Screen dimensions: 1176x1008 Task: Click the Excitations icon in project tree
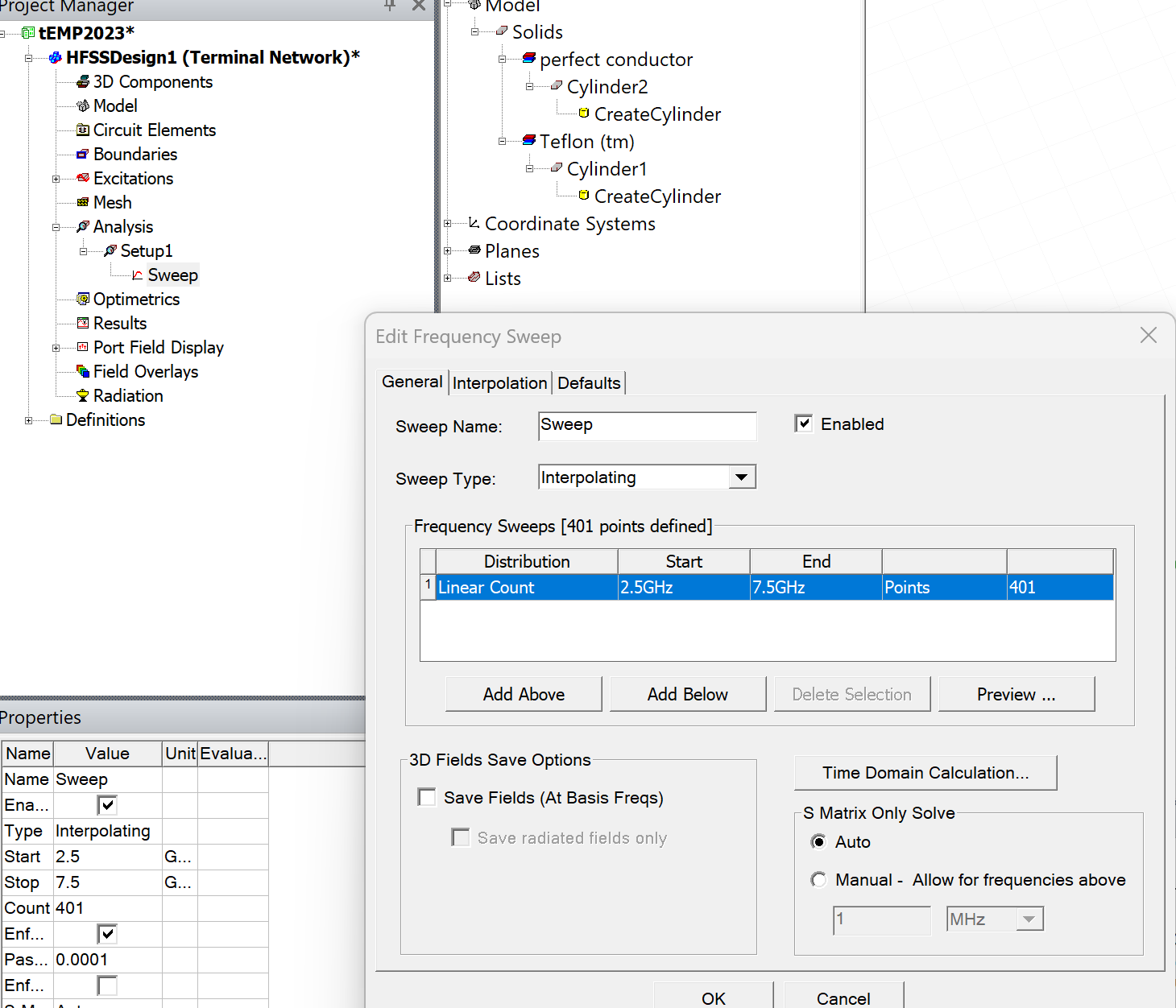coord(83,178)
